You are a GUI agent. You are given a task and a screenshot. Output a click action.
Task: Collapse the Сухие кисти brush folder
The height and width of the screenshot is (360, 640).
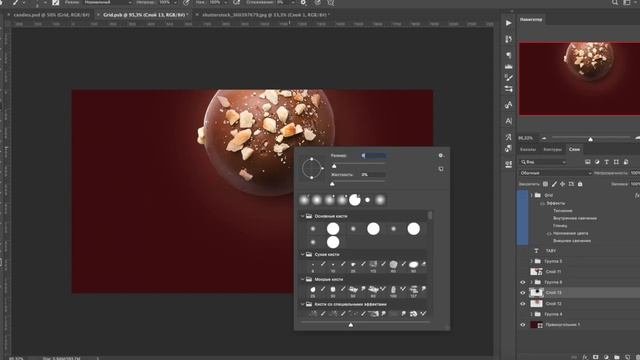click(302, 254)
